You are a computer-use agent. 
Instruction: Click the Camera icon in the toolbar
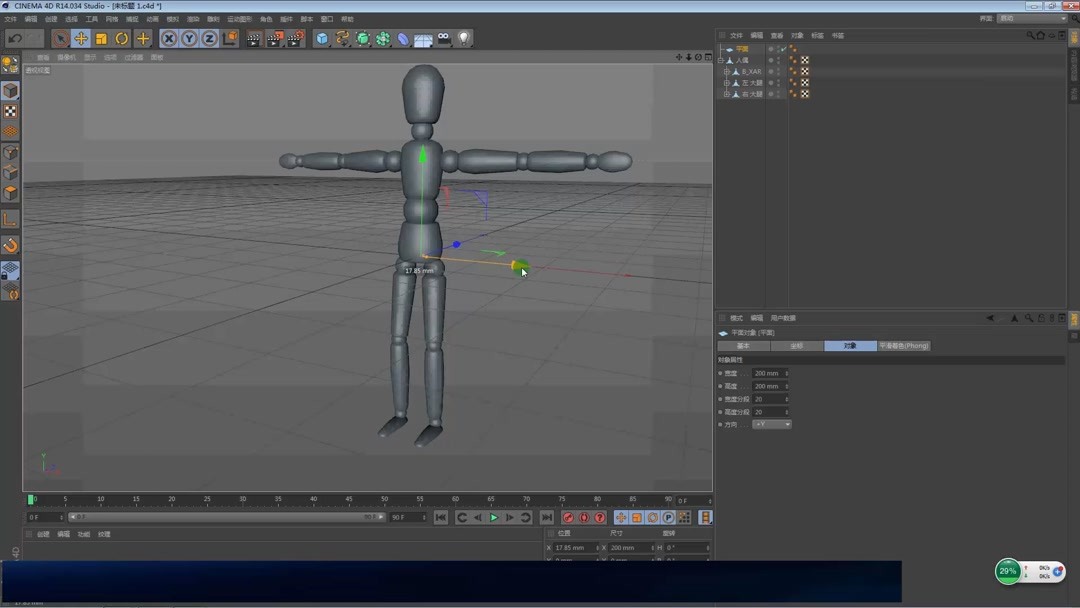tap(443, 38)
